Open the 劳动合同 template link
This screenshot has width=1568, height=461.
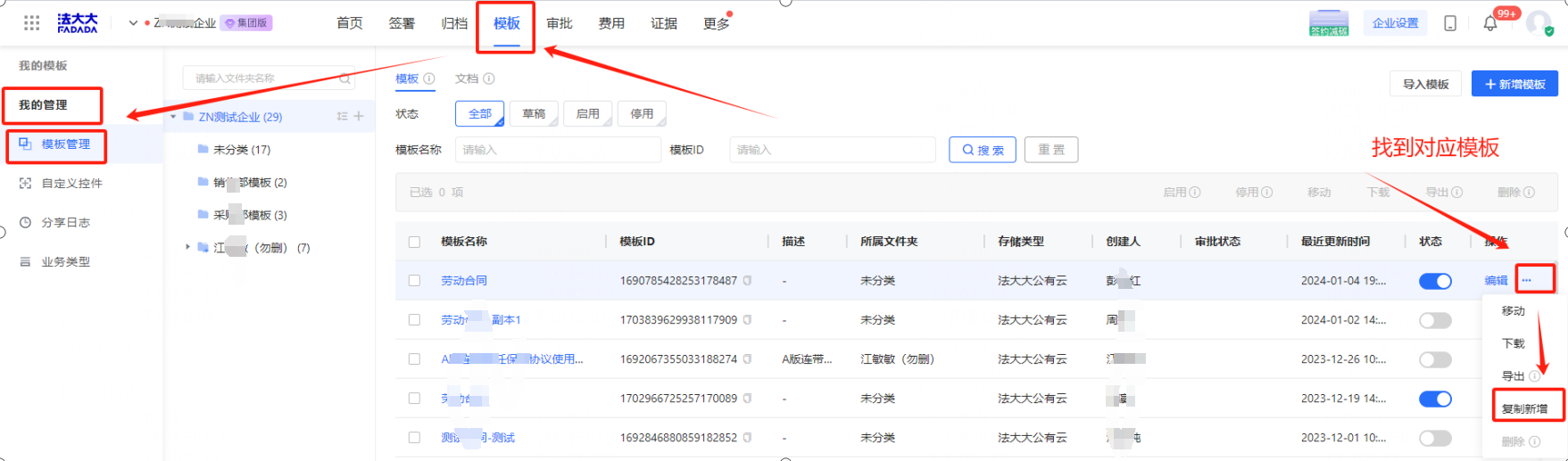464,281
